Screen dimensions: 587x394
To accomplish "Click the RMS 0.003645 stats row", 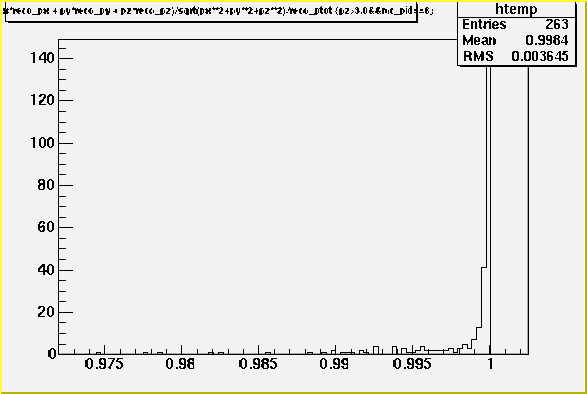I will (x=516, y=56).
